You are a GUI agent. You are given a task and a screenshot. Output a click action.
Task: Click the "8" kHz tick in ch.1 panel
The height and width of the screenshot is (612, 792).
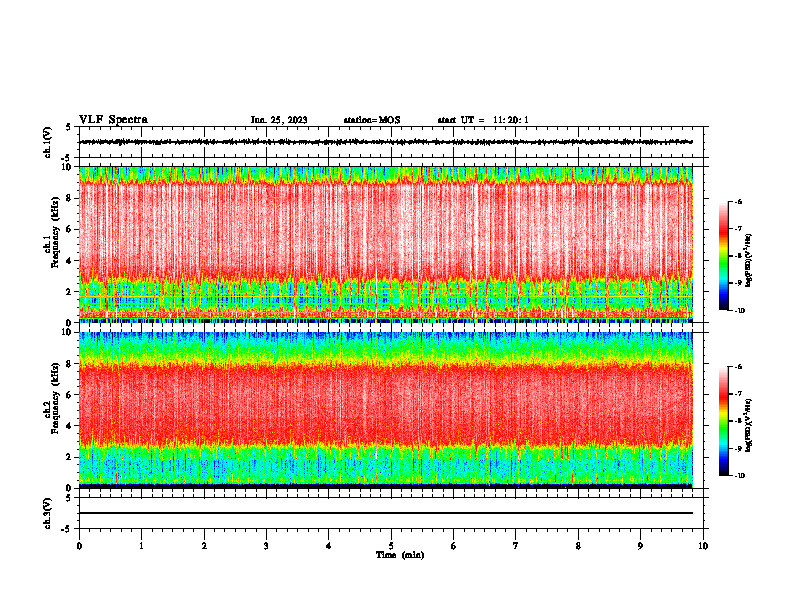(x=70, y=198)
